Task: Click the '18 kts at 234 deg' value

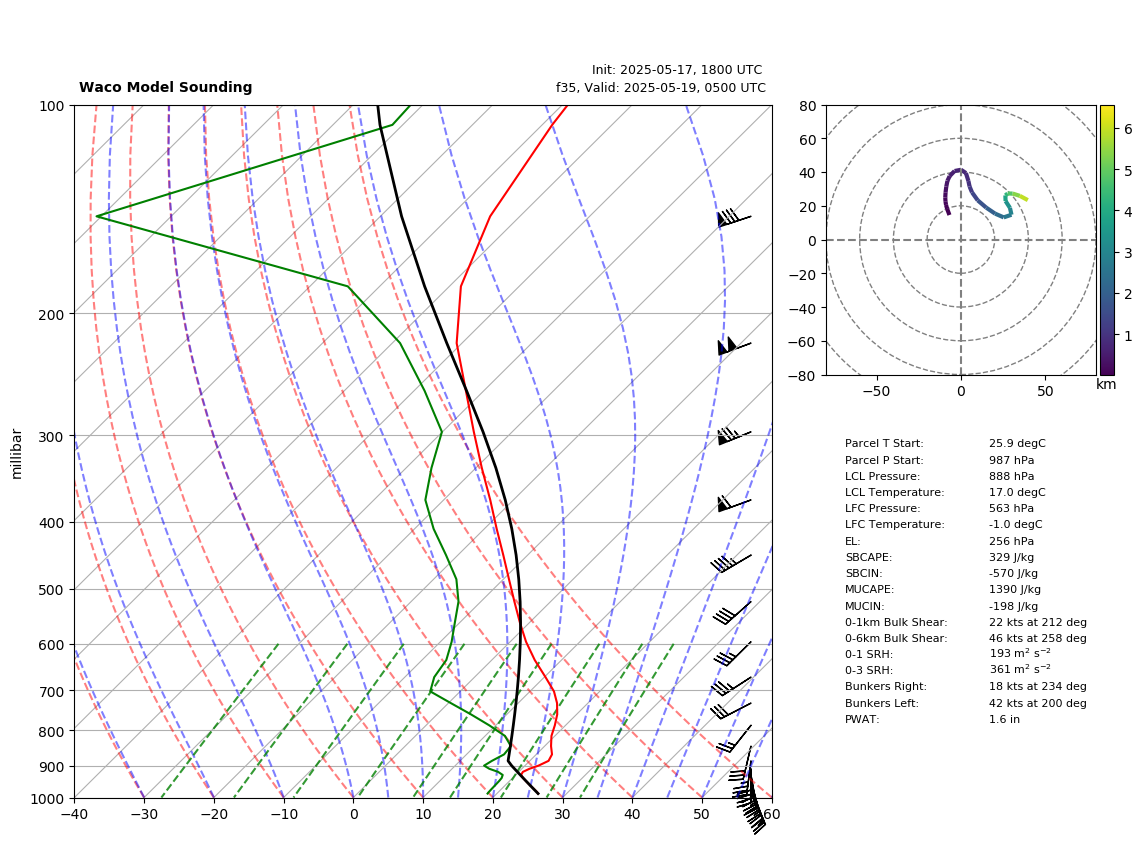Action: (x=1038, y=687)
